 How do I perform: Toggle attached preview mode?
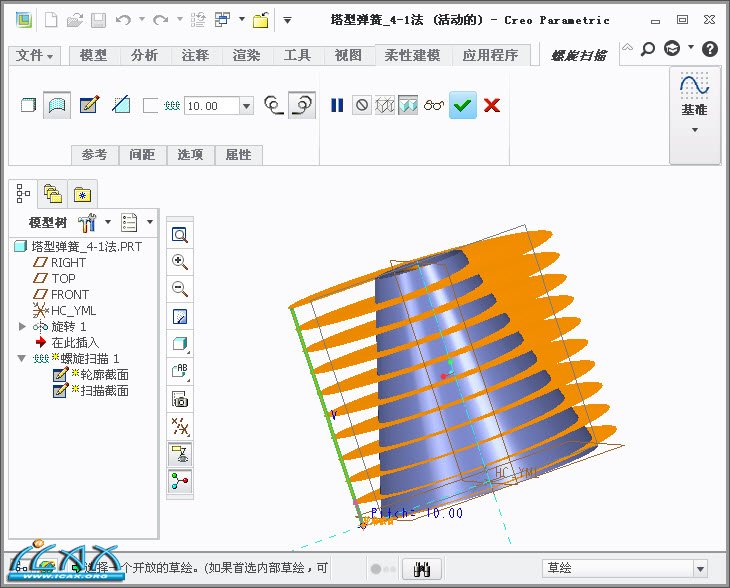pyautogui.click(x=408, y=105)
